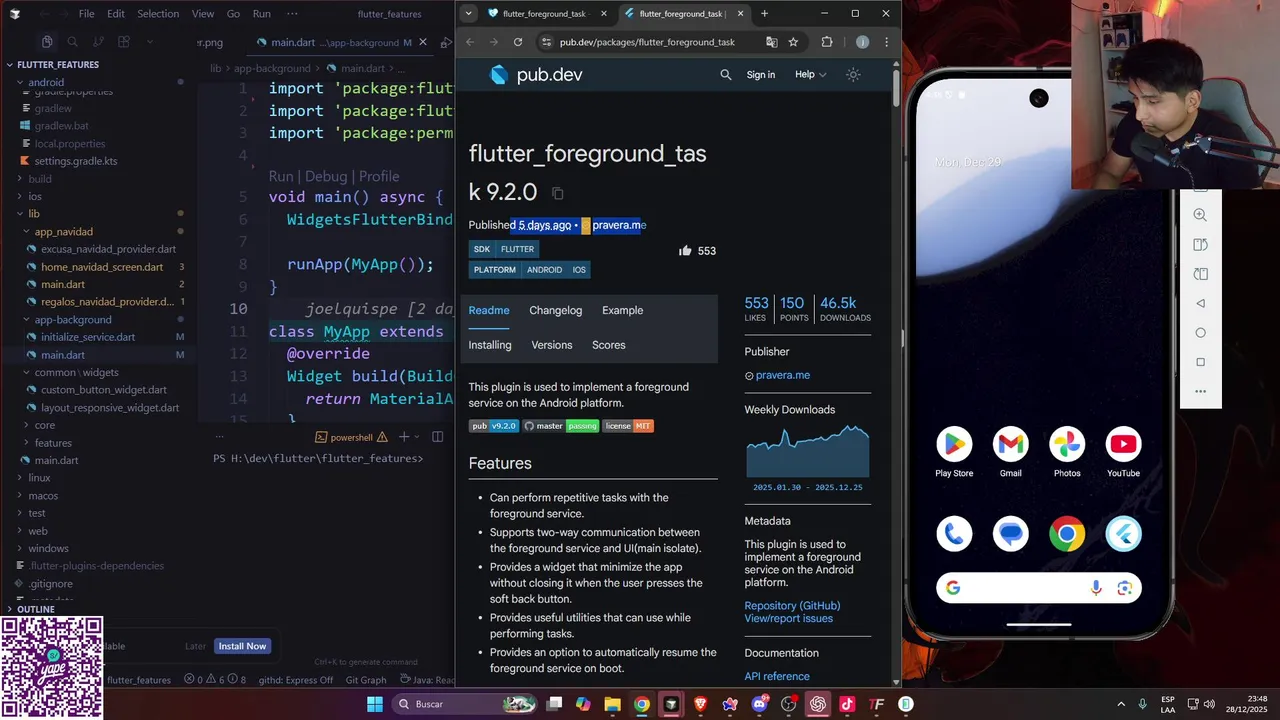This screenshot has height=720, width=1280.
Task: Open pravera.me publisher link in sidebar
Action: (x=783, y=375)
